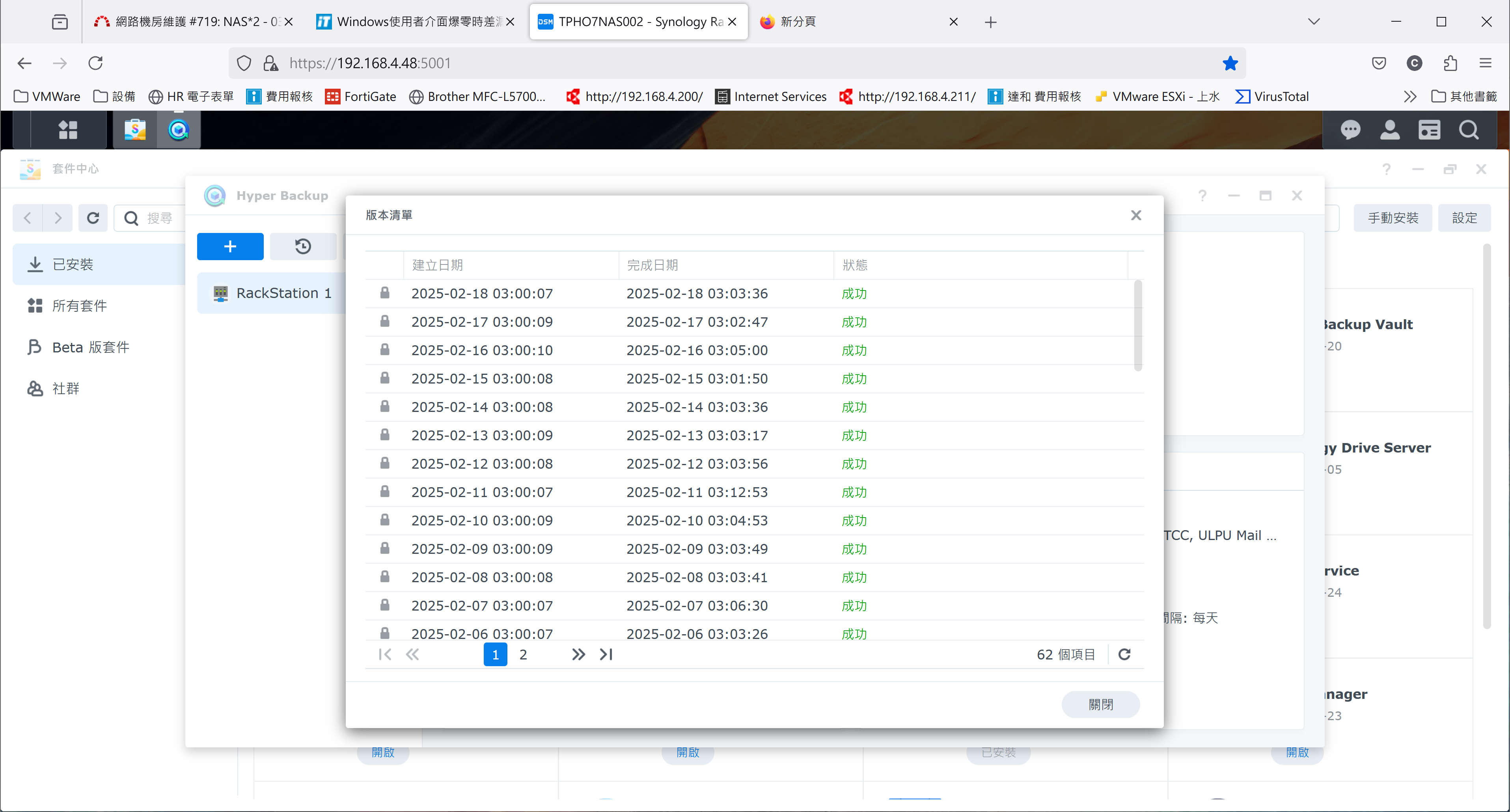Viewport: 1510px width, 812px height.
Task: Open the DSM widgets panel icon
Action: (x=1429, y=129)
